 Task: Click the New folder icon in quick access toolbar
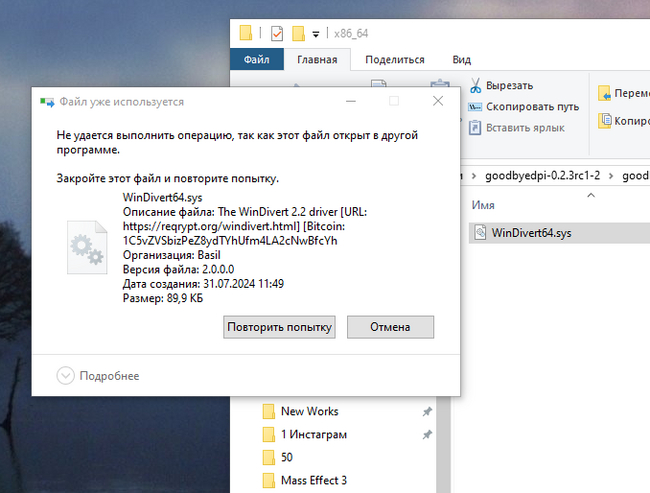(x=298, y=34)
